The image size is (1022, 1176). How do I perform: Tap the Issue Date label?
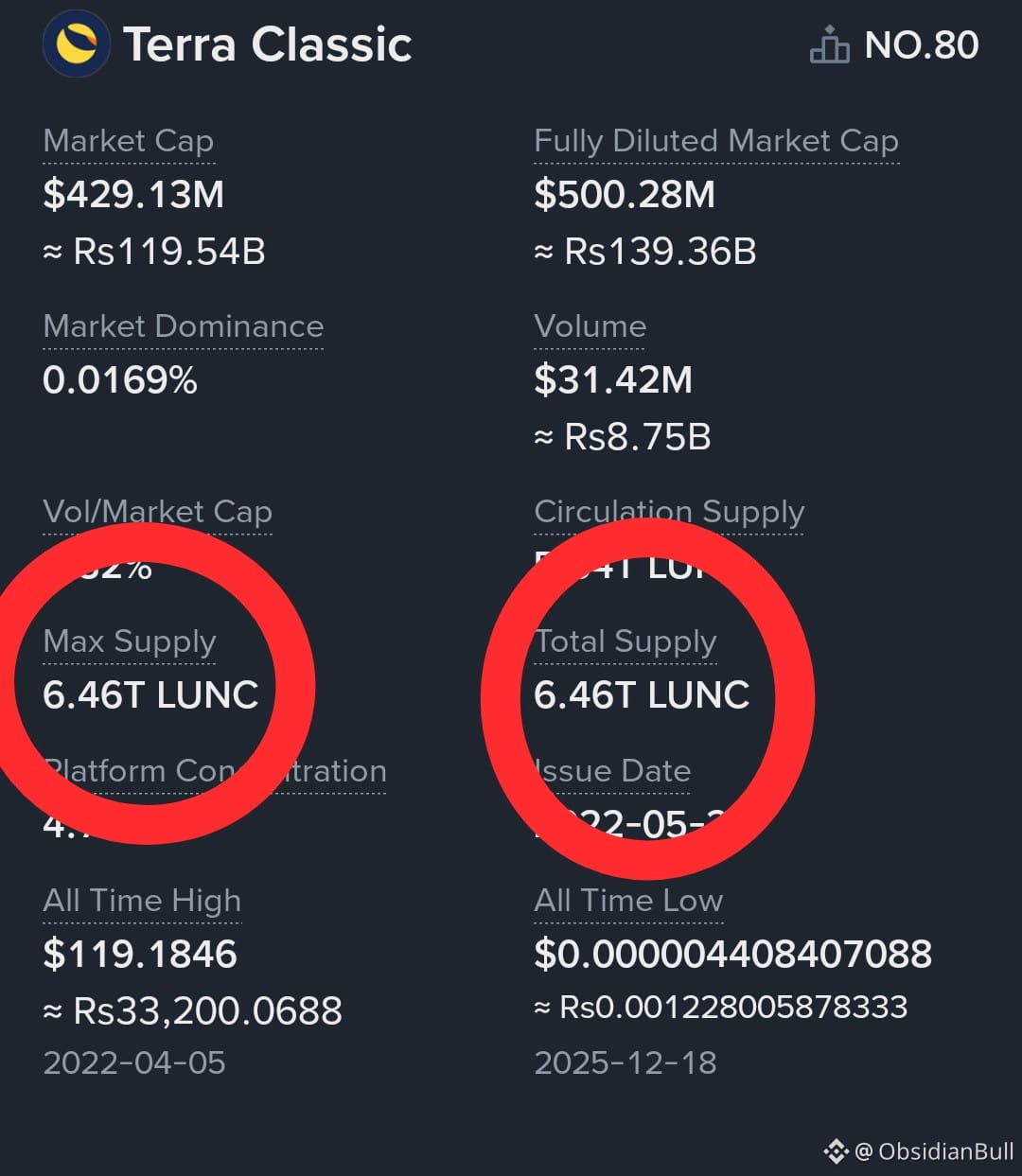click(x=612, y=771)
